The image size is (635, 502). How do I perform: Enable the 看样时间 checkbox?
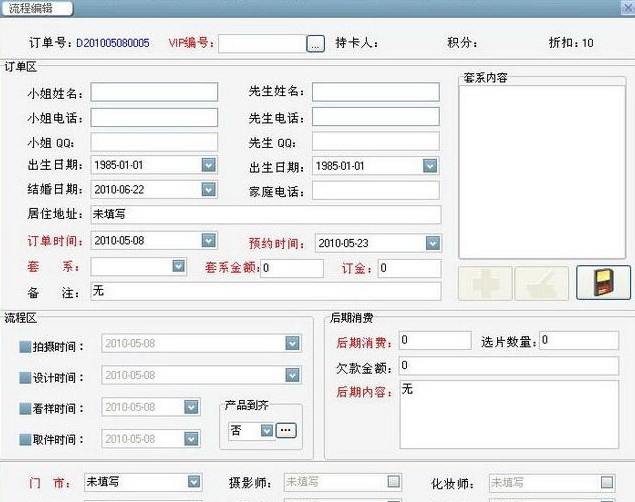[x=25, y=408]
